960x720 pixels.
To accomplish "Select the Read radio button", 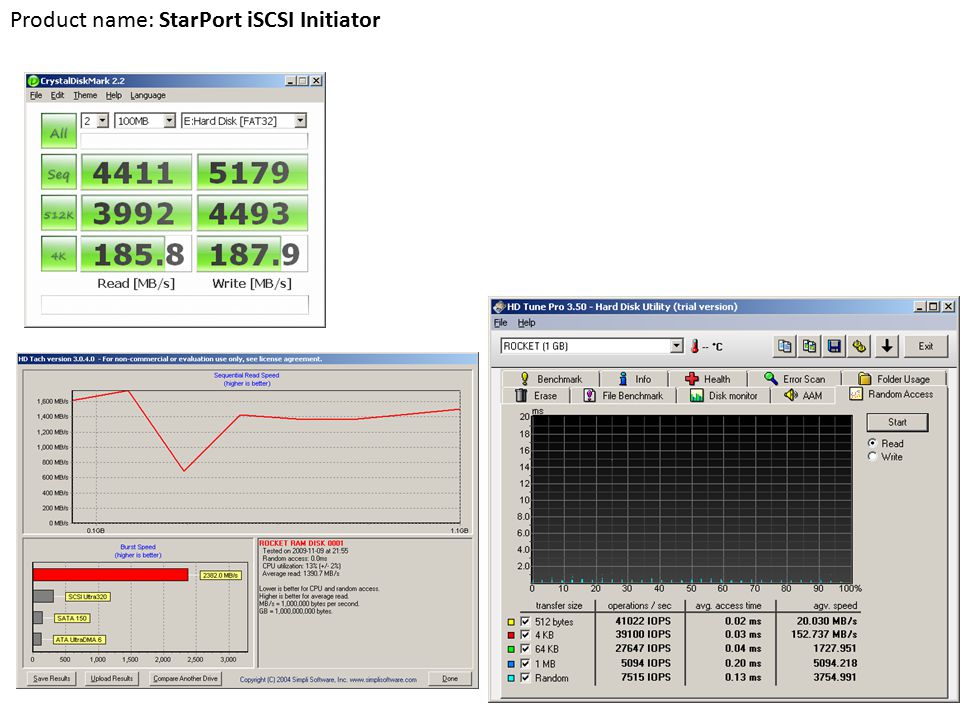I will point(872,443).
